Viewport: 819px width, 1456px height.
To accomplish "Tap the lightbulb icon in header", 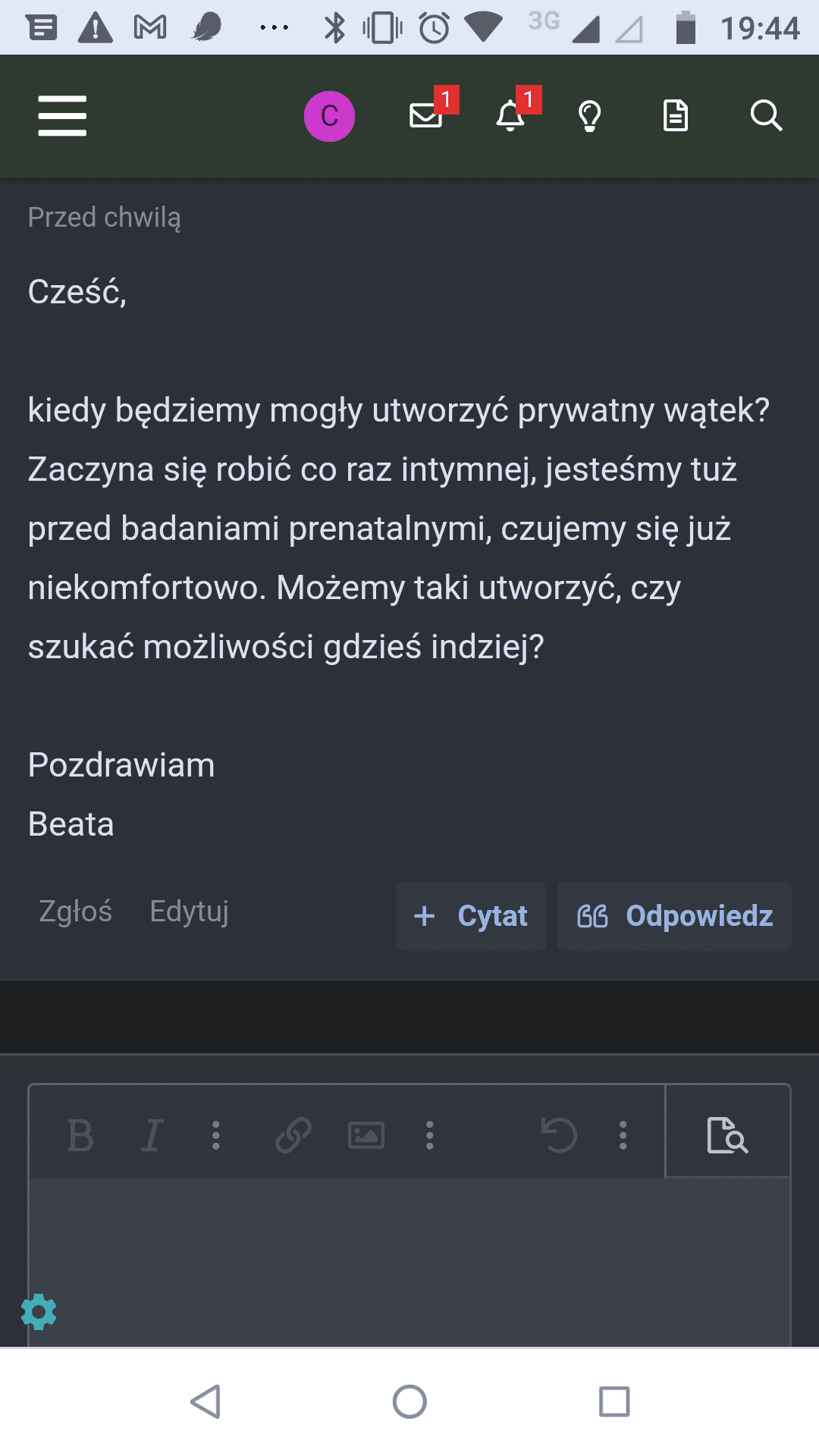I will [x=590, y=116].
